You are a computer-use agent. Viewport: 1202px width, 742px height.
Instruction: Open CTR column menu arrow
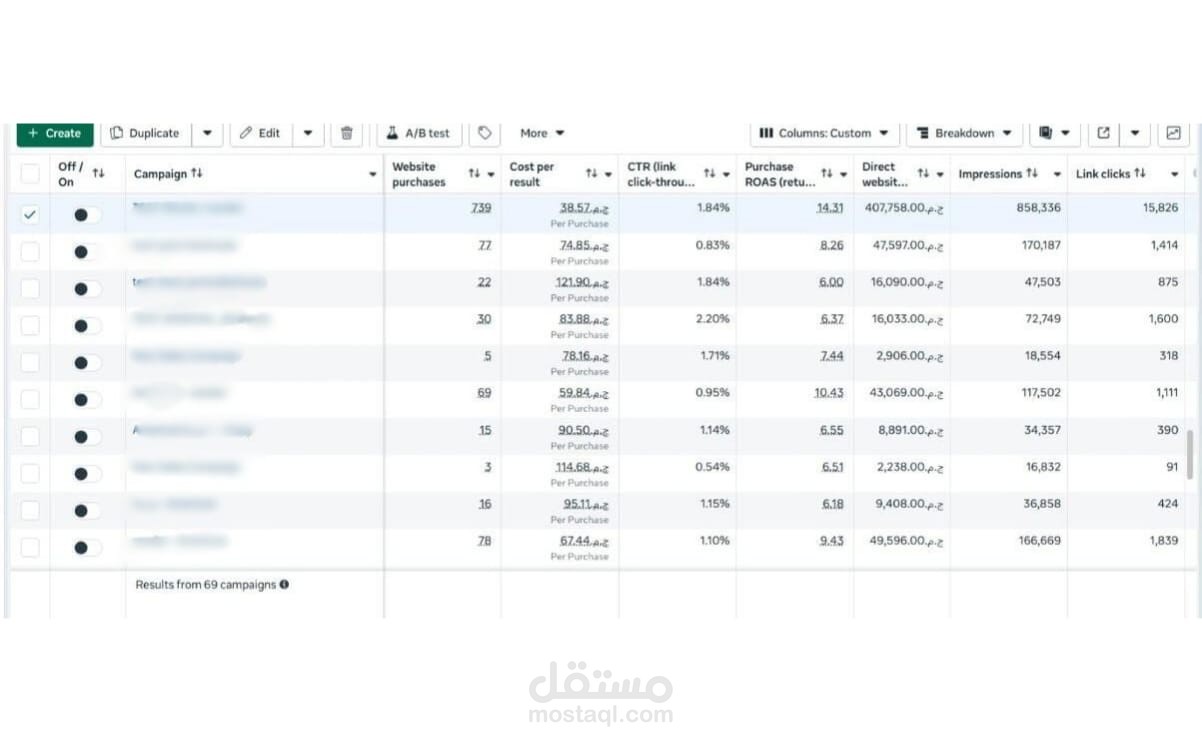(726, 175)
